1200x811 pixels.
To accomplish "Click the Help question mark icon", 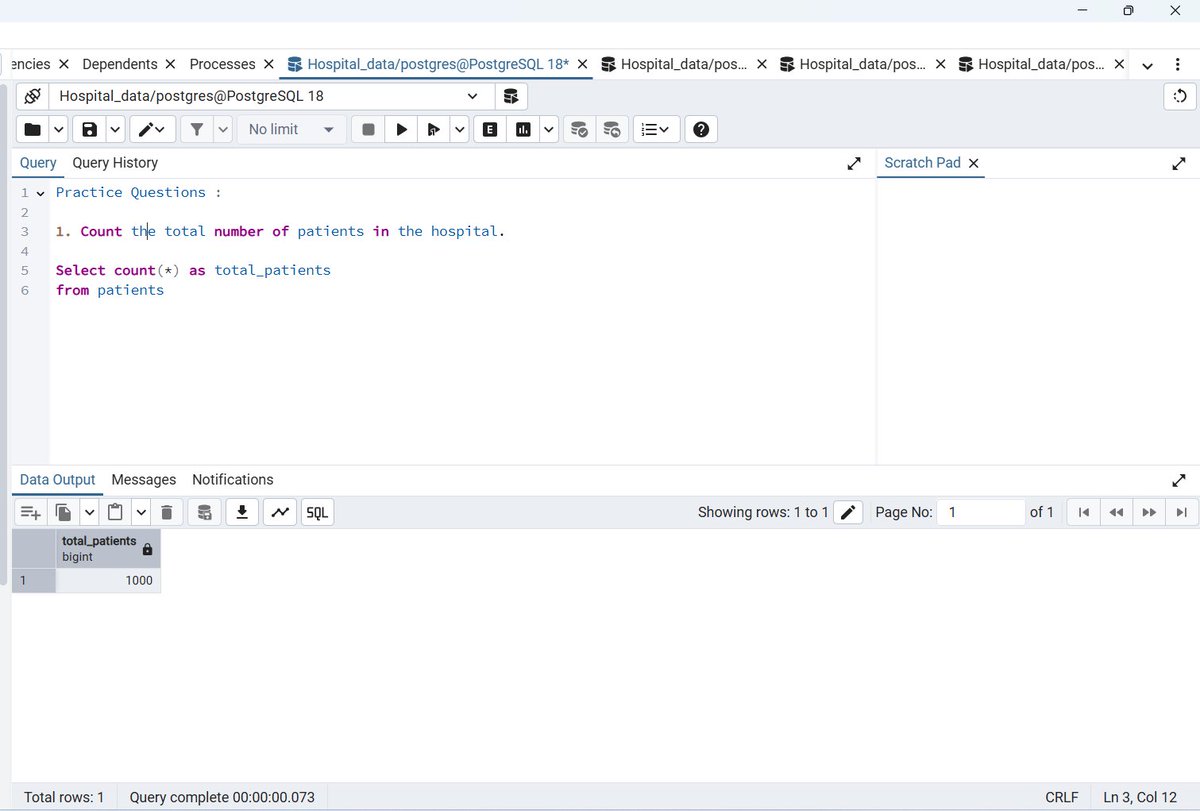I will [x=701, y=129].
